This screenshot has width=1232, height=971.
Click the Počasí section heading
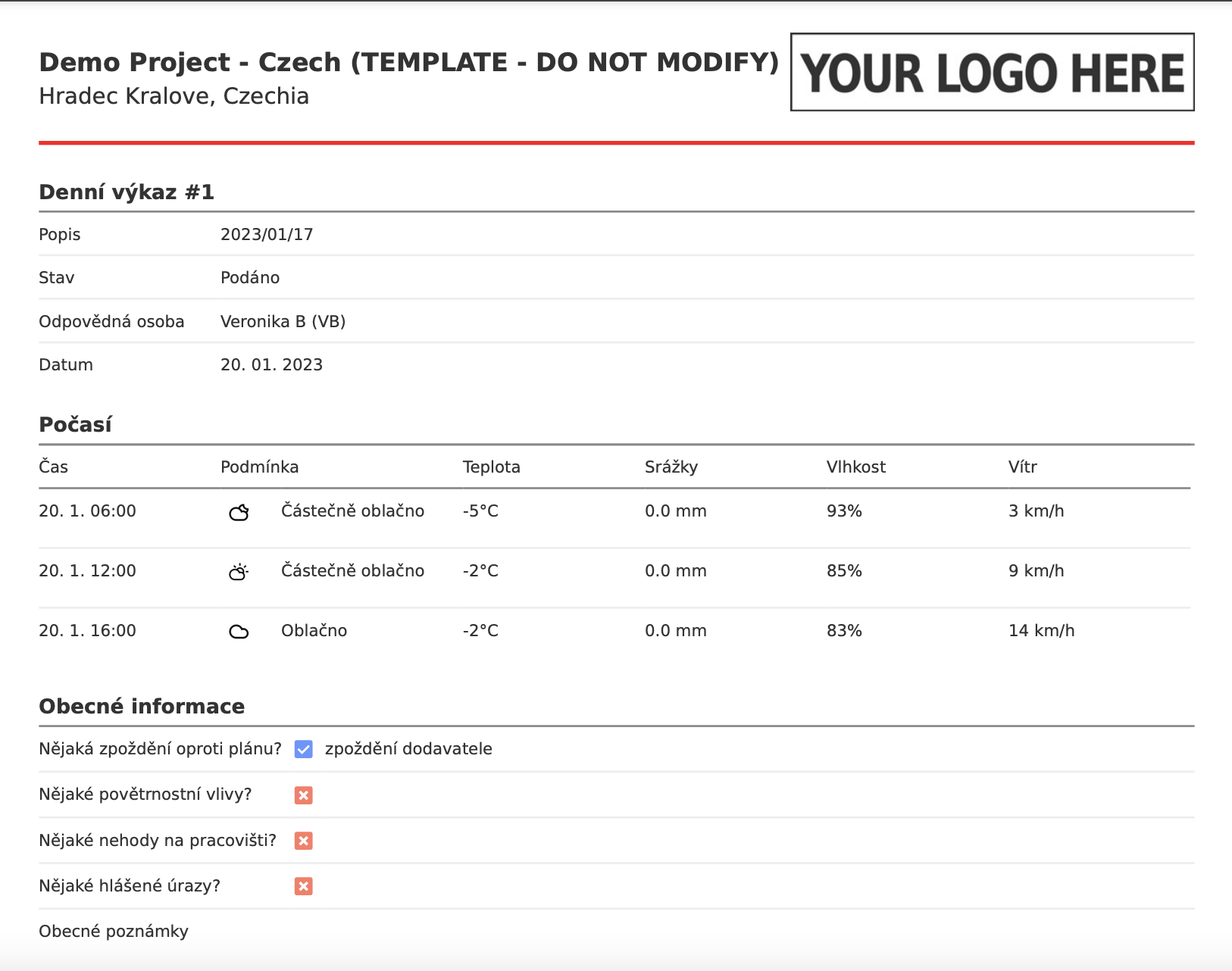click(x=76, y=424)
